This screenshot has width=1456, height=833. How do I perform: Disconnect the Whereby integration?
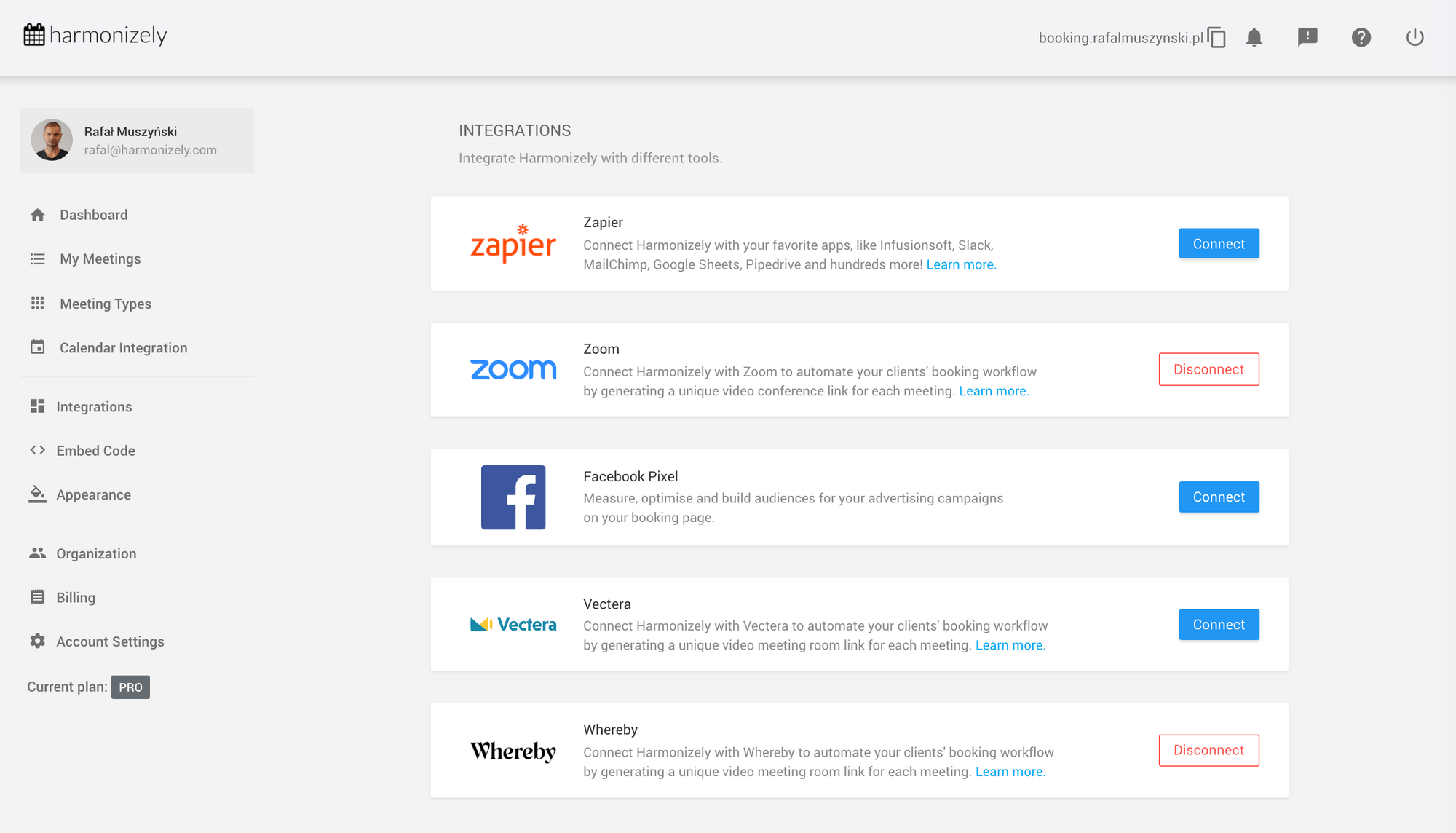1208,750
